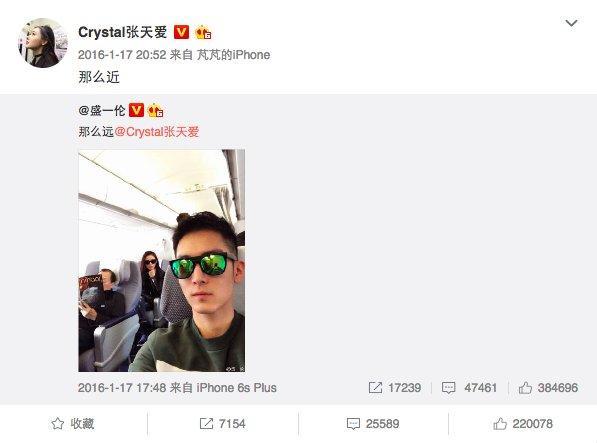This screenshot has width=597, height=443.
Task: Open the Crystal张天爱 username link
Action: (123, 32)
